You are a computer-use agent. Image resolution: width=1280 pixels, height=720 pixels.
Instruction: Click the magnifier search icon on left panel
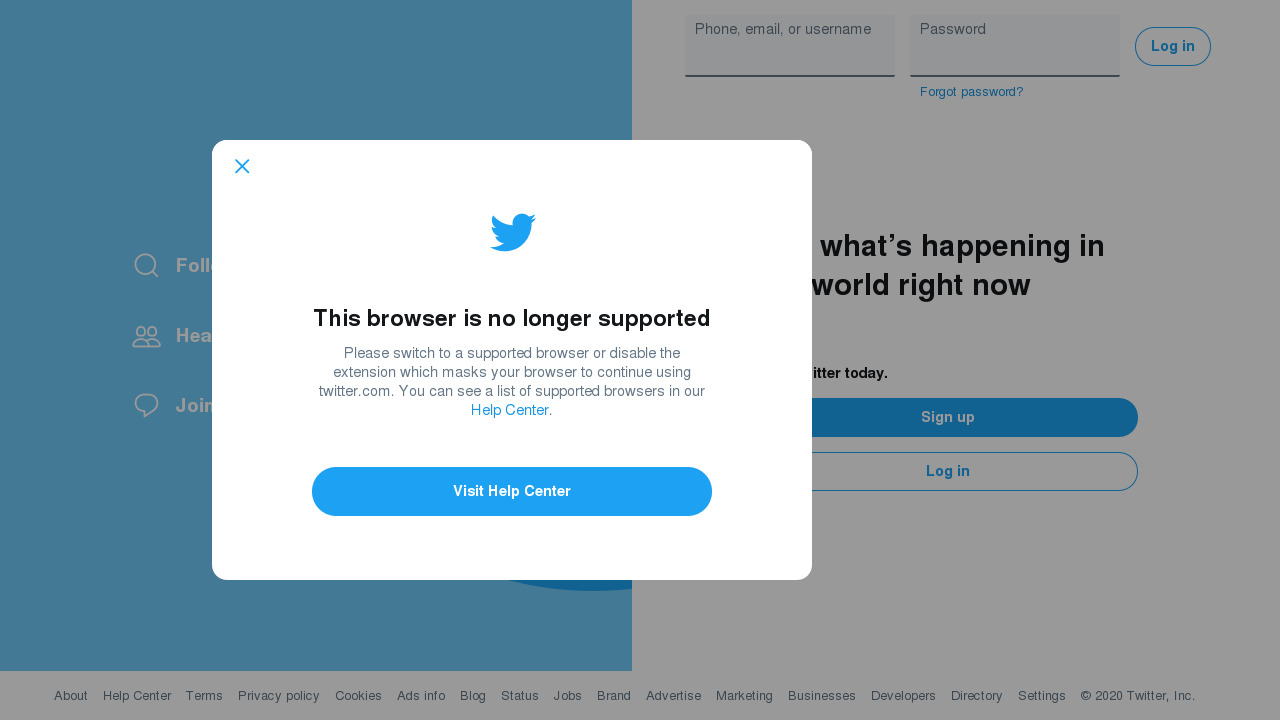click(x=146, y=265)
